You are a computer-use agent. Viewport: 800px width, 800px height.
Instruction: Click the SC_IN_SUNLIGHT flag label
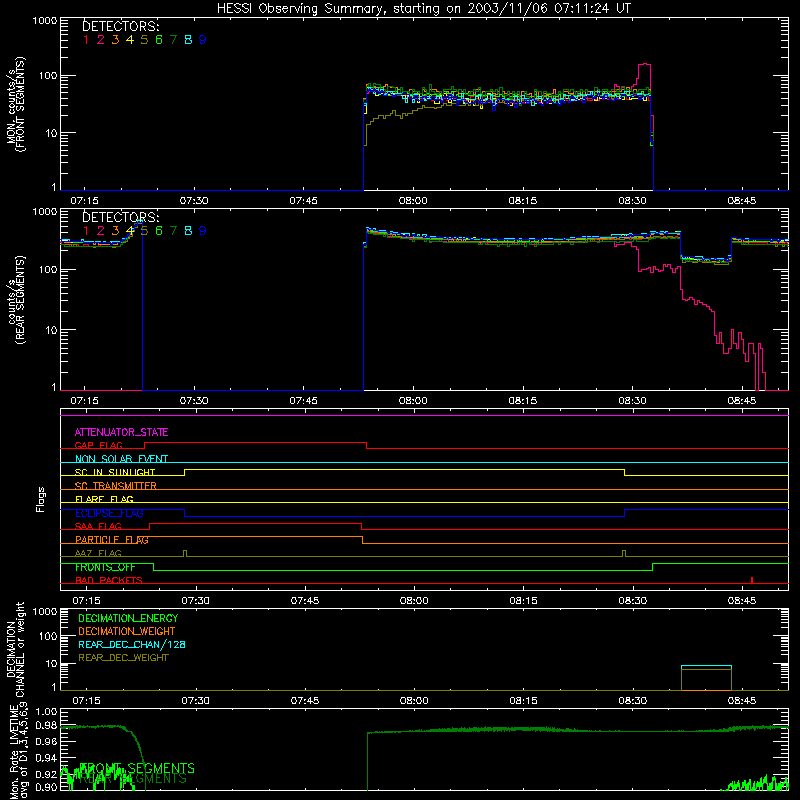click(115, 472)
